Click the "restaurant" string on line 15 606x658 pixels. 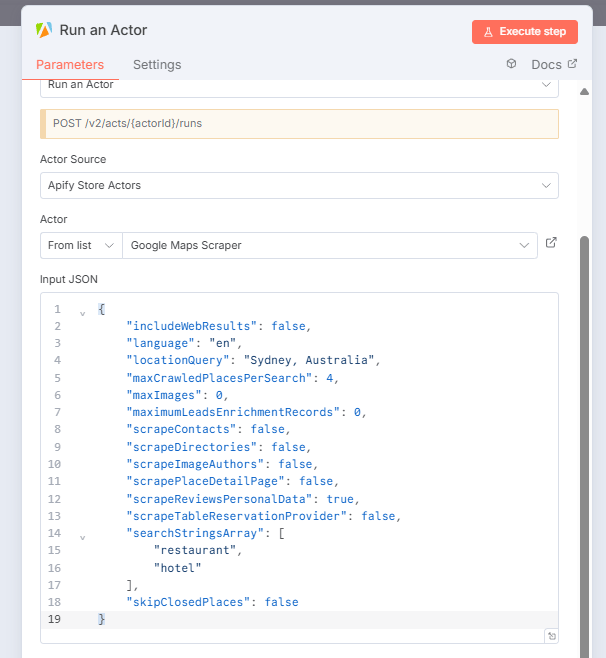click(195, 550)
